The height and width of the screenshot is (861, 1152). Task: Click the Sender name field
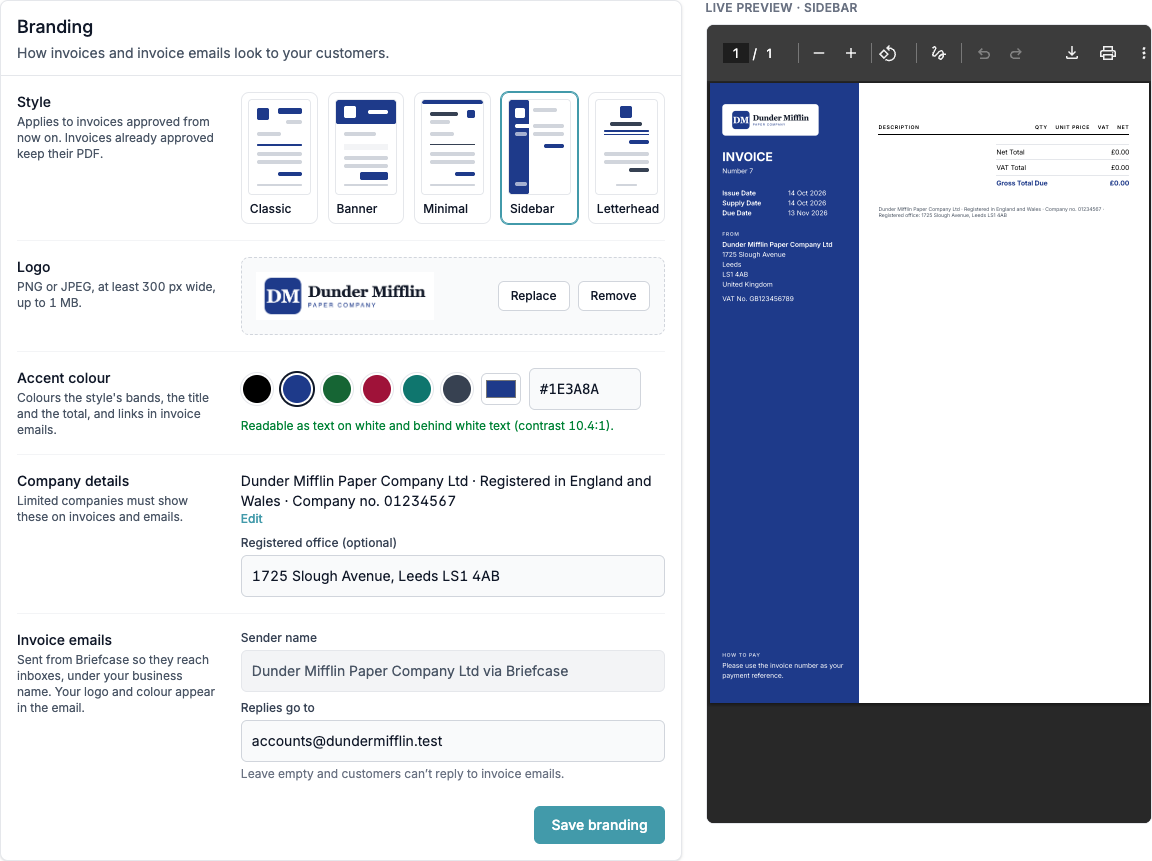tap(453, 671)
